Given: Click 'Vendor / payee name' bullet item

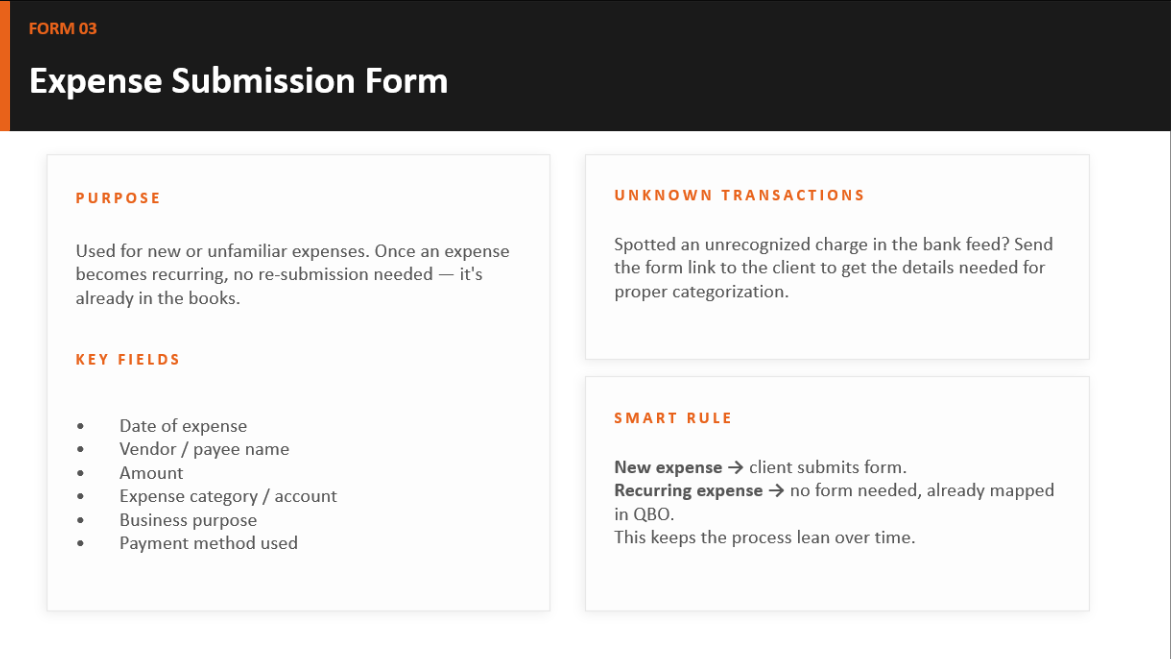Looking at the screenshot, I should point(204,449).
